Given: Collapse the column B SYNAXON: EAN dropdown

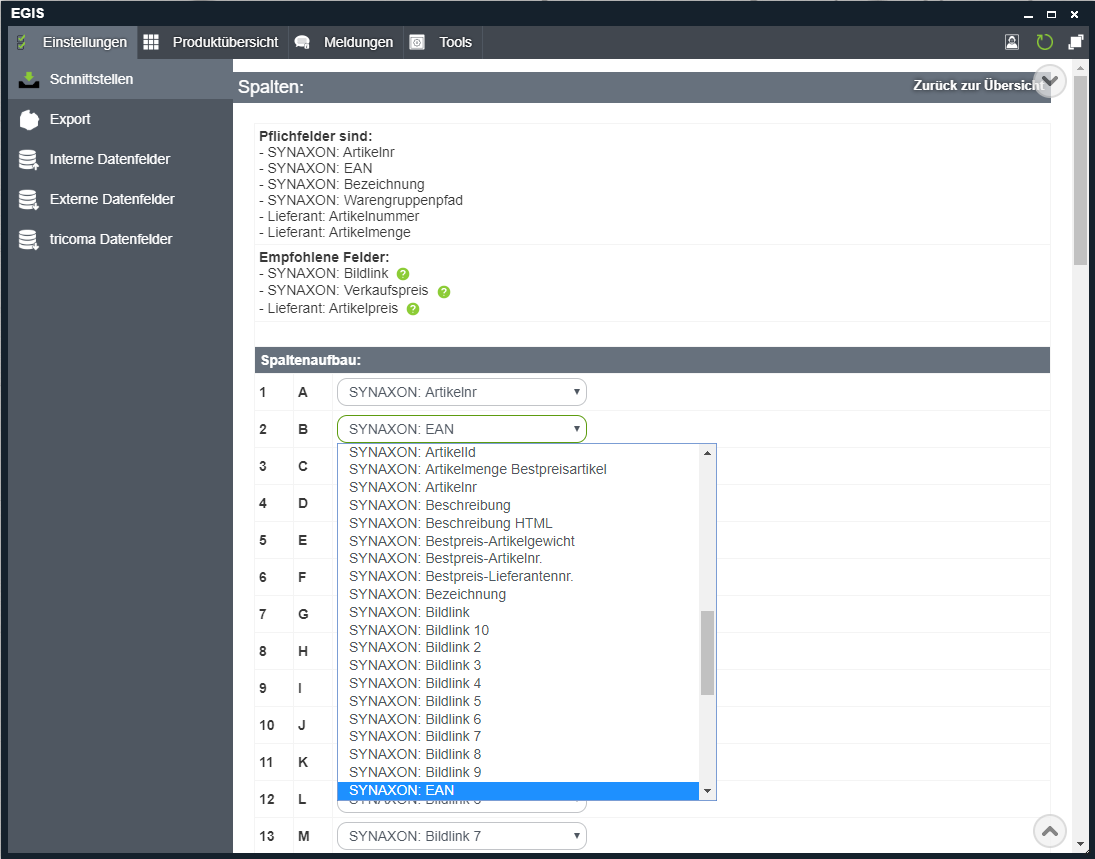Looking at the screenshot, I should coord(462,429).
